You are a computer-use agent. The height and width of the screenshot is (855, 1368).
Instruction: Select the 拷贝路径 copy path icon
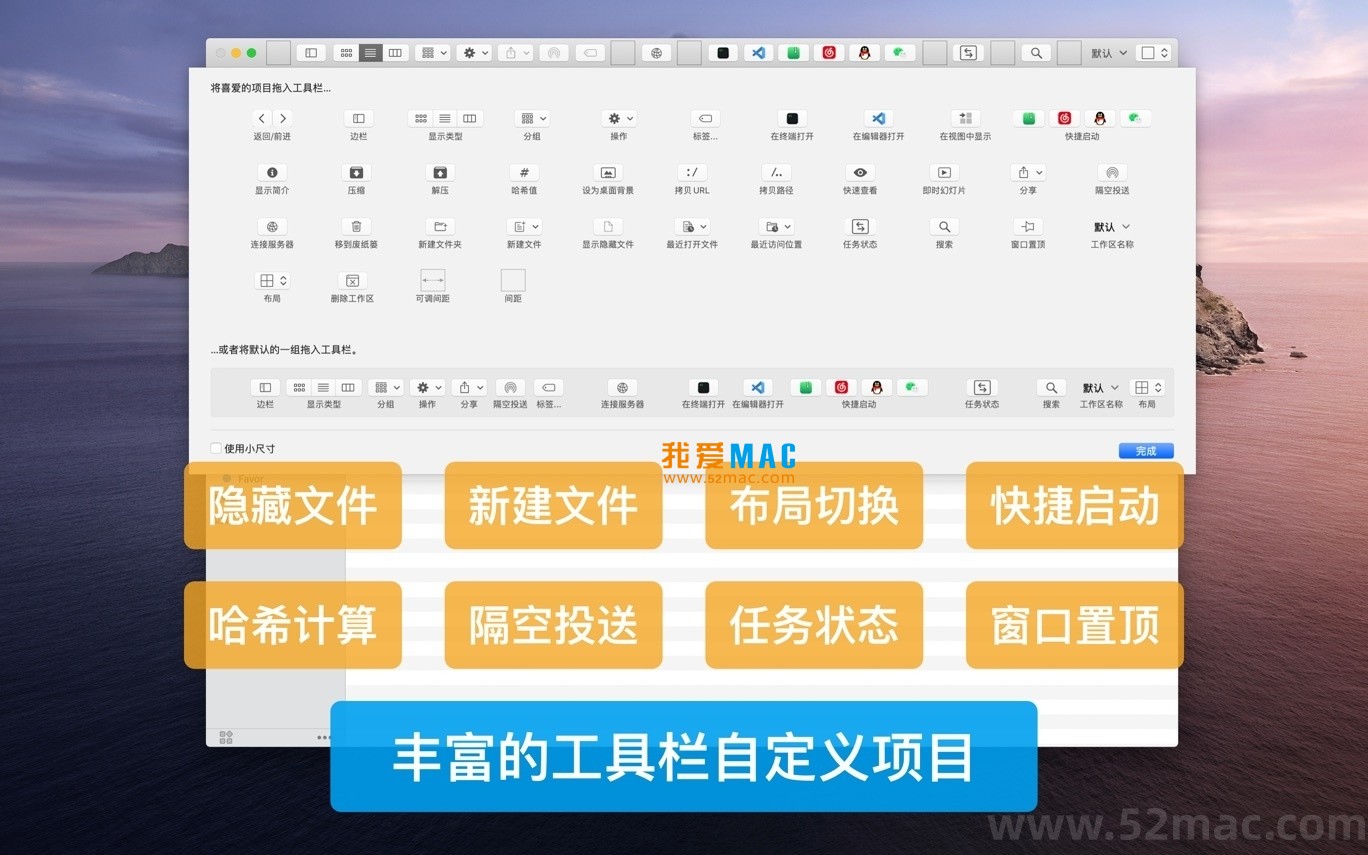pos(776,172)
